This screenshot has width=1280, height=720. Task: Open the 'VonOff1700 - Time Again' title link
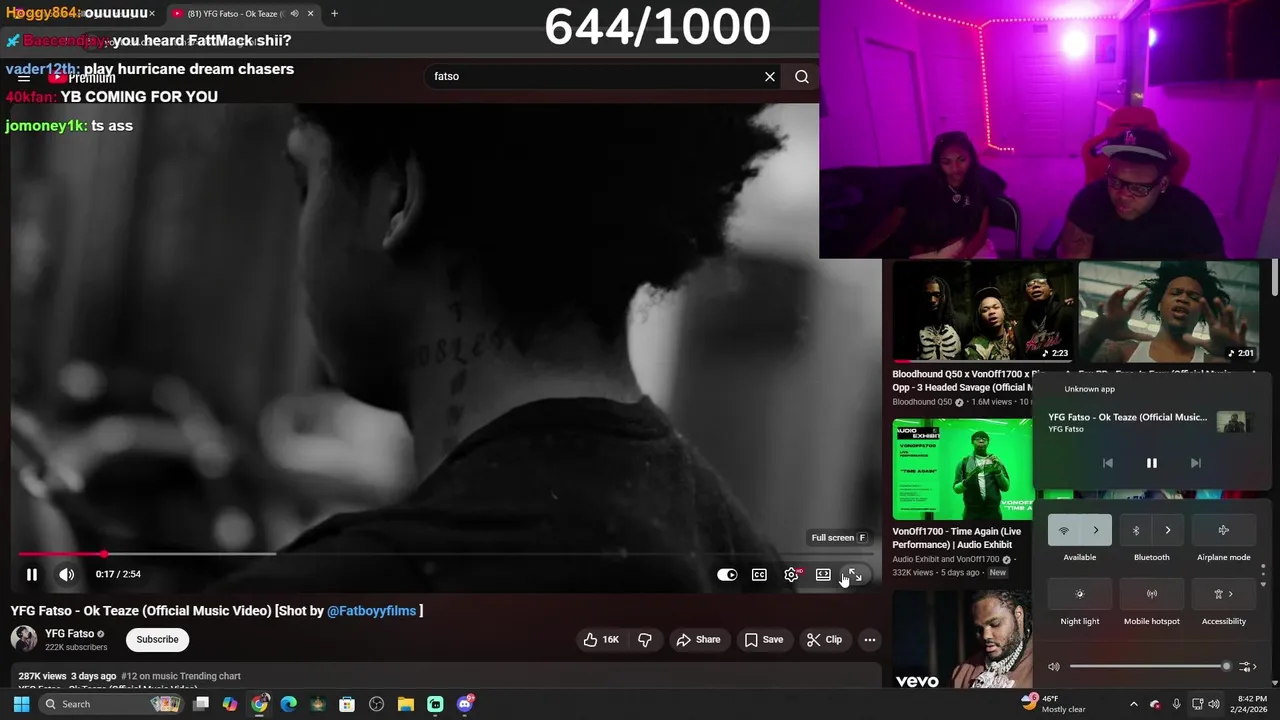(x=957, y=538)
